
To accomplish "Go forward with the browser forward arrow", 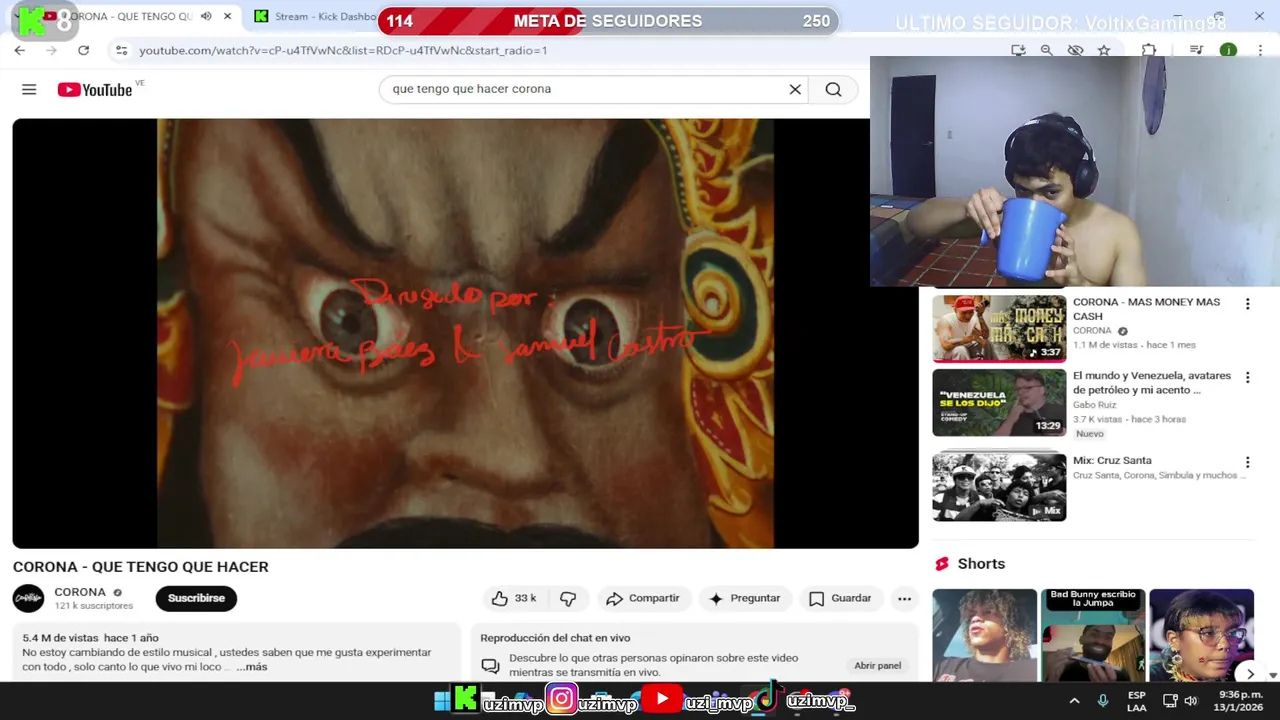I will click(51, 50).
